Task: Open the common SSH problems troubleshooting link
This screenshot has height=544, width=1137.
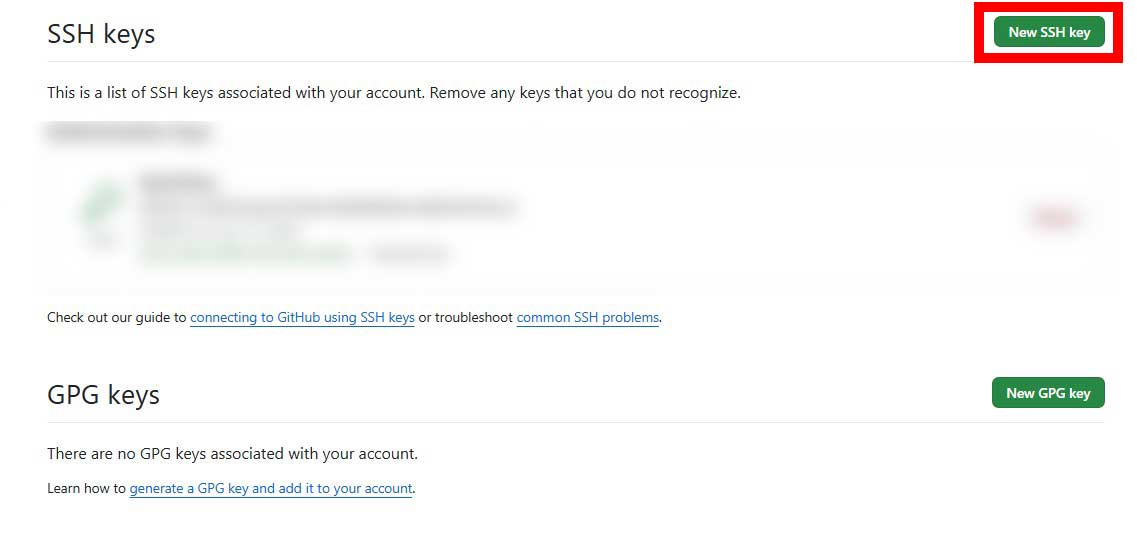Action: pyautogui.click(x=587, y=318)
